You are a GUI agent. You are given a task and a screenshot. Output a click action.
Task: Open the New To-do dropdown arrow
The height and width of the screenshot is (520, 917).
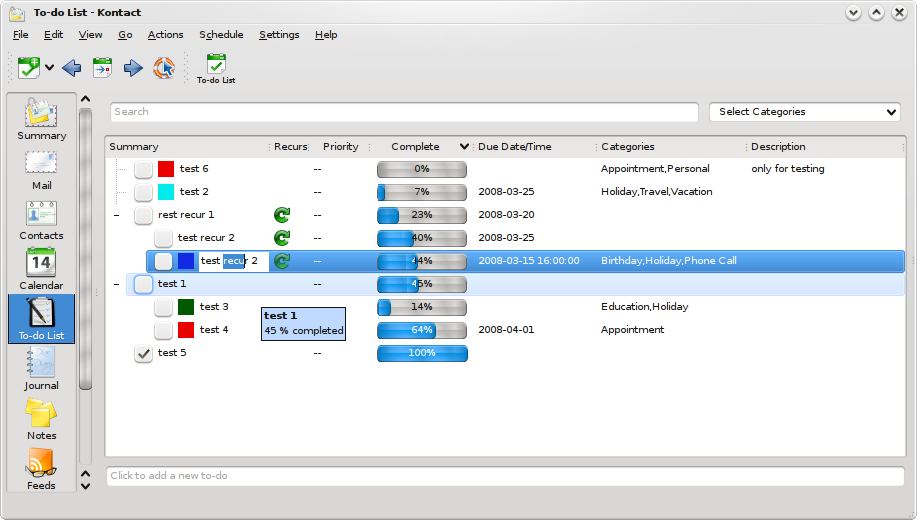pyautogui.click(x=50, y=68)
